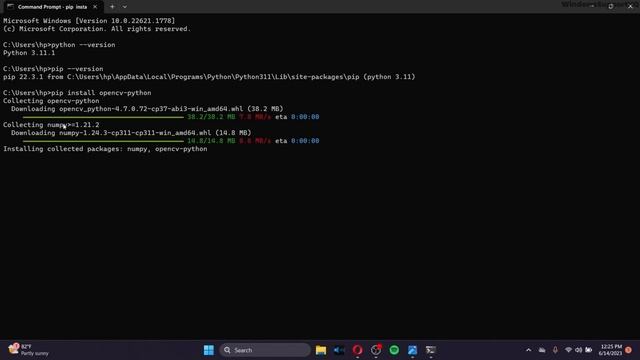Open the weather widget showing Partly sunny
Screen dimensions: 640x360
(x=28, y=350)
